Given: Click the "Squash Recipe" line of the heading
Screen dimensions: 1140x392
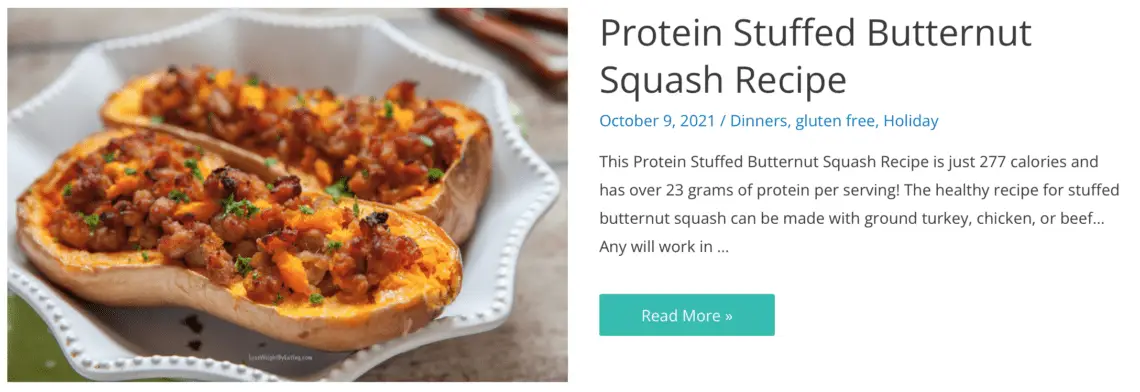Looking at the screenshot, I should [x=723, y=79].
